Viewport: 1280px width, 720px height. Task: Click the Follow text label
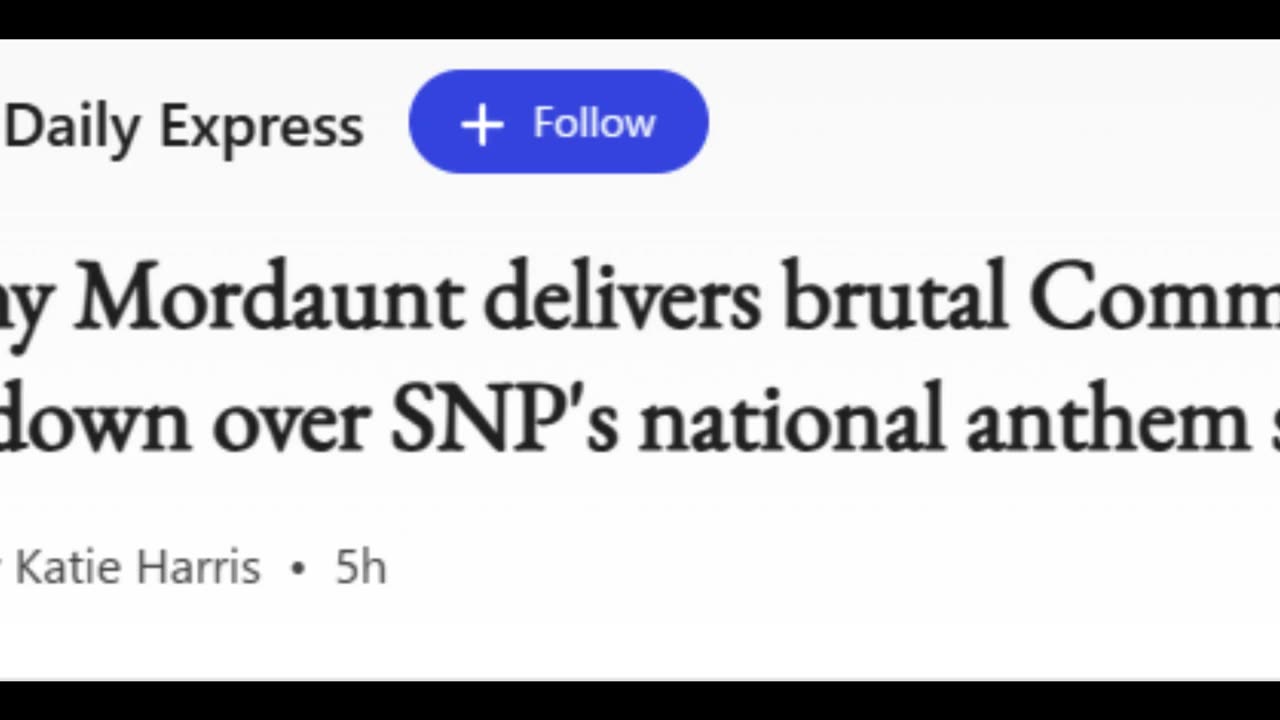[x=594, y=123]
